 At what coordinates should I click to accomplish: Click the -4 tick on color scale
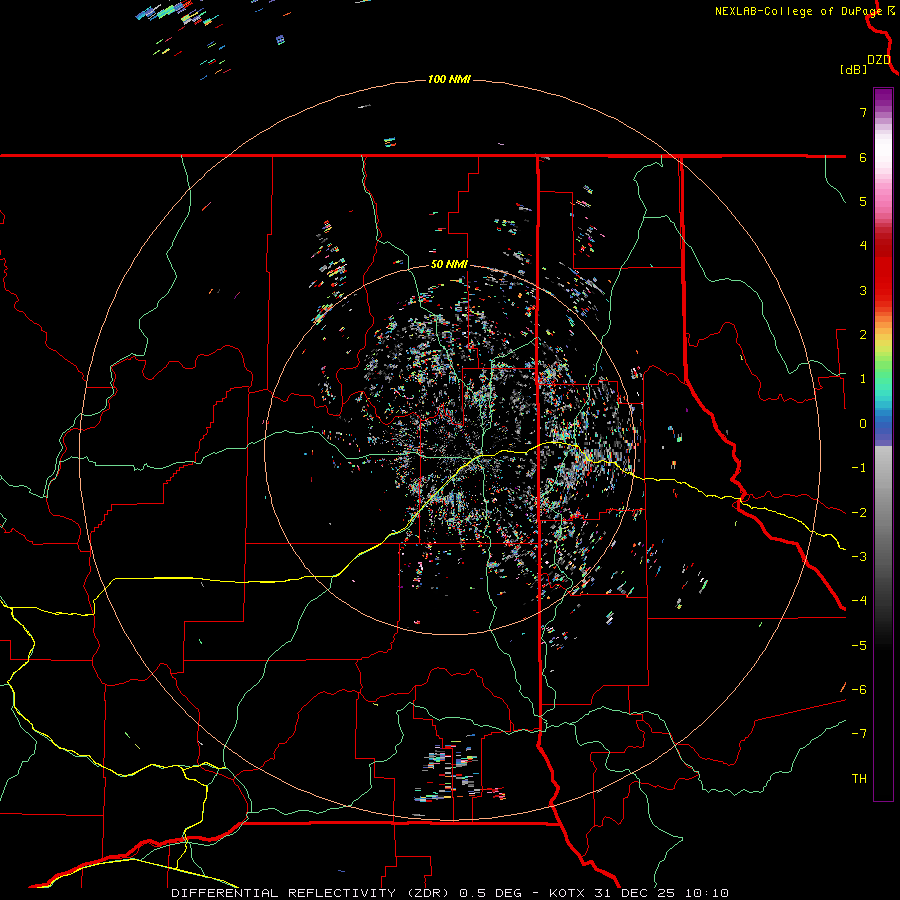pyautogui.click(x=859, y=601)
